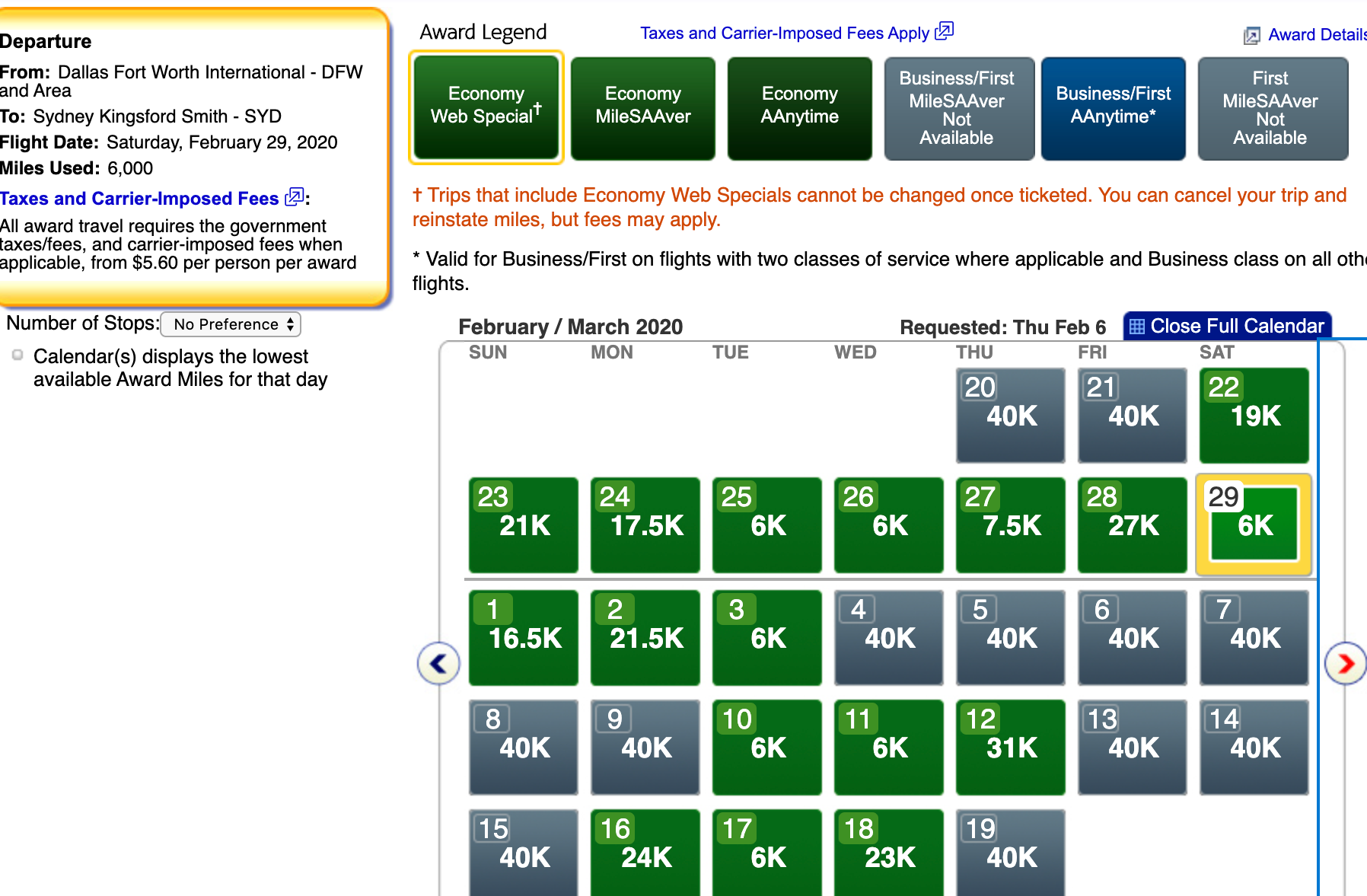Click Taxes and Carrier-Imposed Fees sidebar link
The height and width of the screenshot is (896, 1367).
point(139,199)
